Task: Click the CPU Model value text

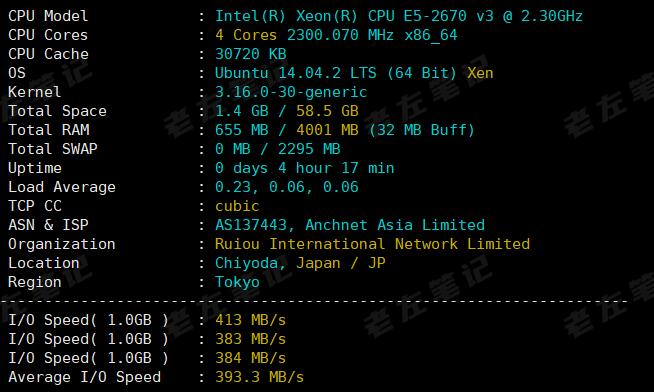Action: (x=399, y=16)
